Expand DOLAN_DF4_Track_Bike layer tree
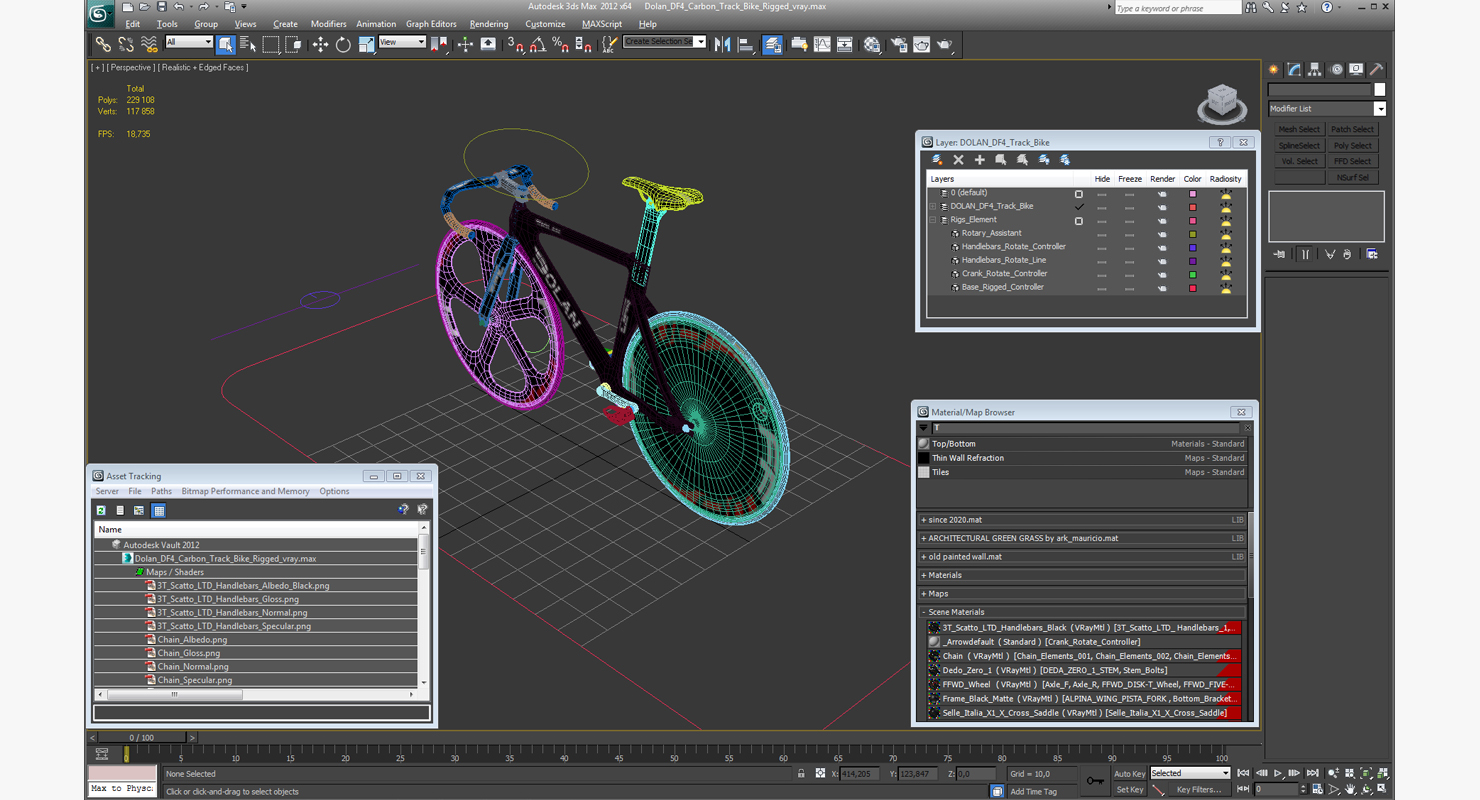The image size is (1480, 800). pos(933,207)
